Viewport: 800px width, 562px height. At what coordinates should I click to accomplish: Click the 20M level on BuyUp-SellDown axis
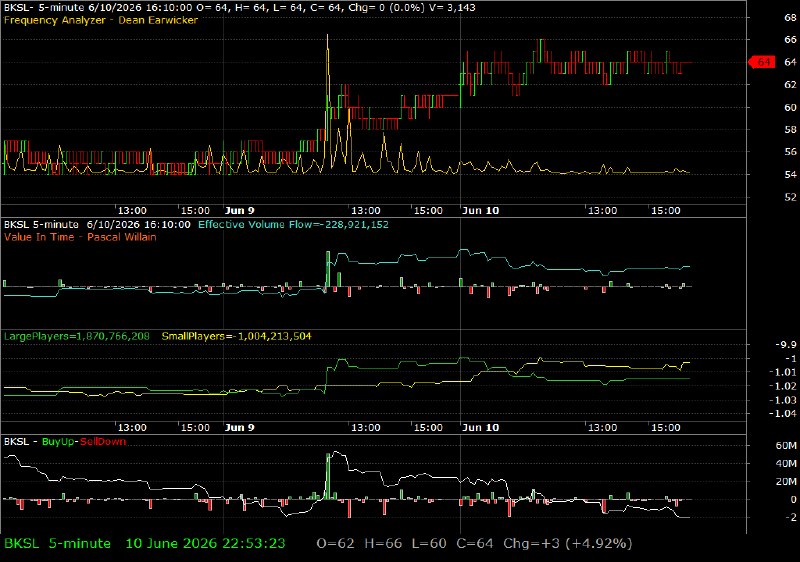click(786, 481)
